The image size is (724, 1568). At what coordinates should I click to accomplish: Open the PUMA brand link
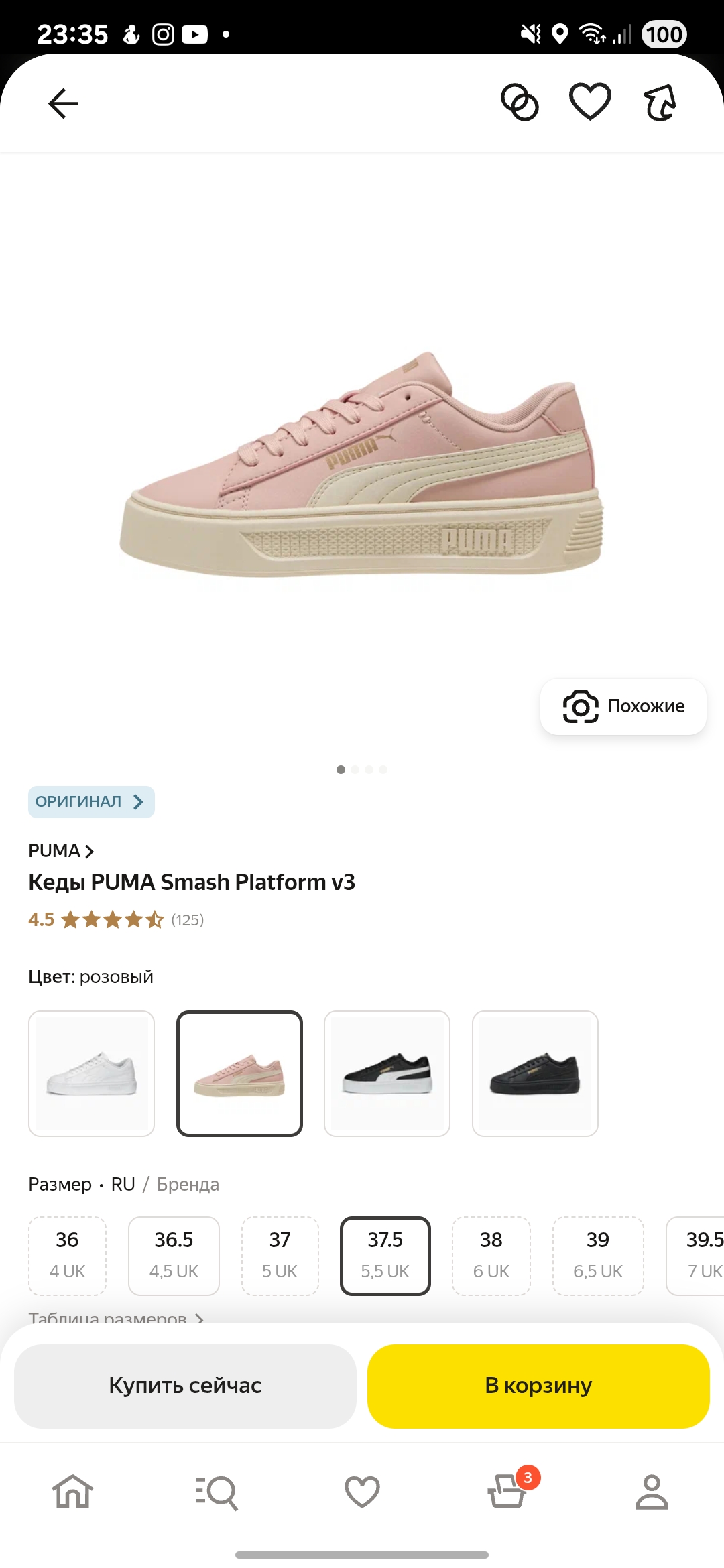tap(61, 850)
